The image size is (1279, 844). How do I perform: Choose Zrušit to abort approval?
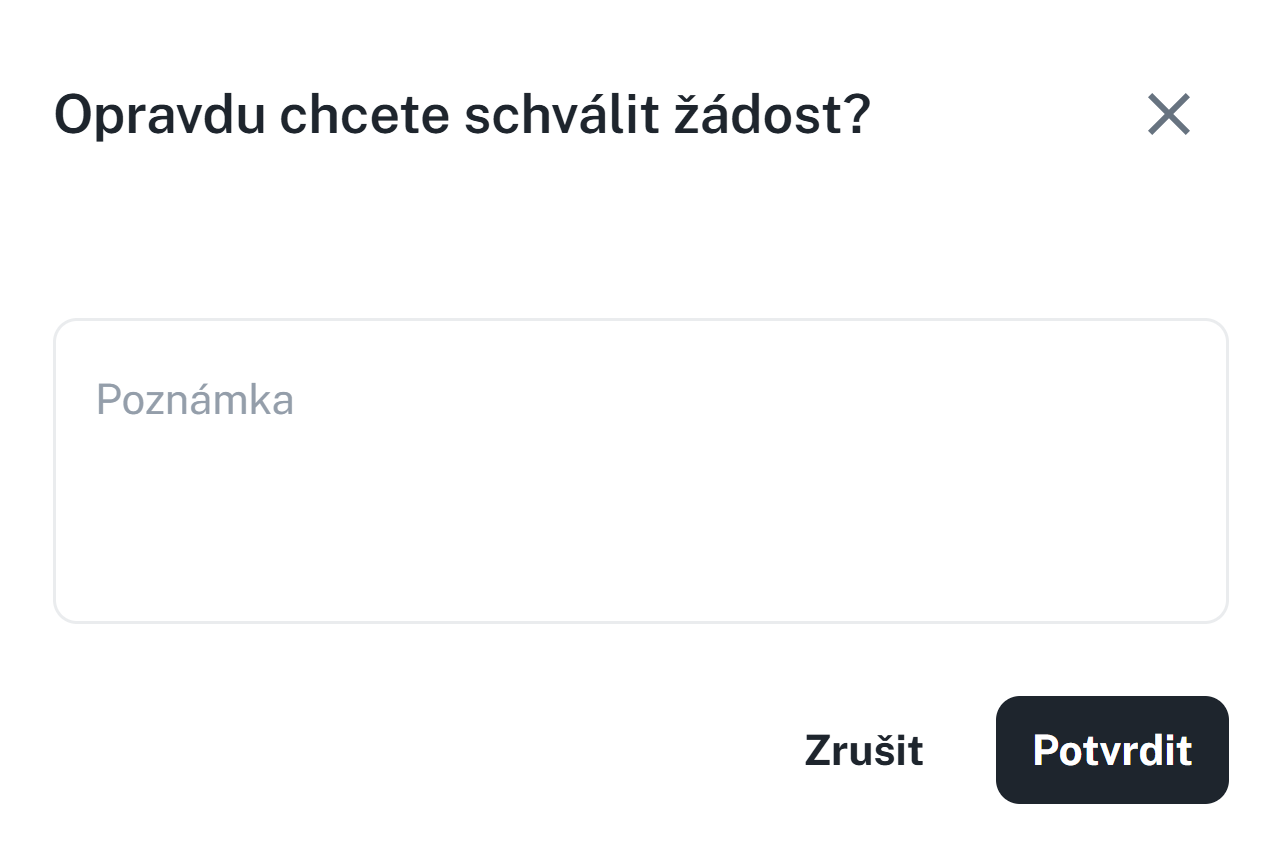863,750
